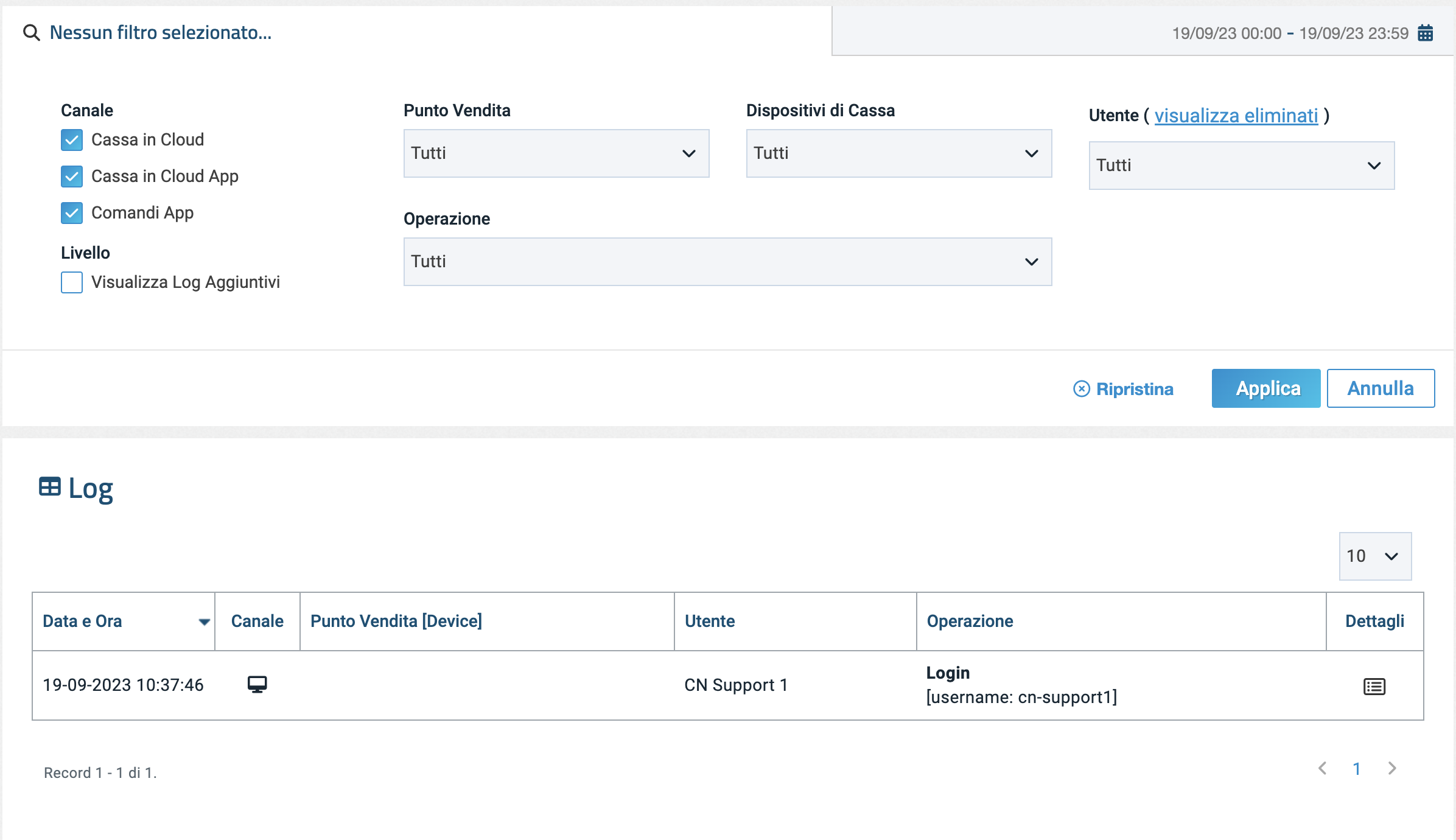Image resolution: width=1456 pixels, height=840 pixels.
Task: Click the Ripristina reset circle icon
Action: click(1081, 389)
